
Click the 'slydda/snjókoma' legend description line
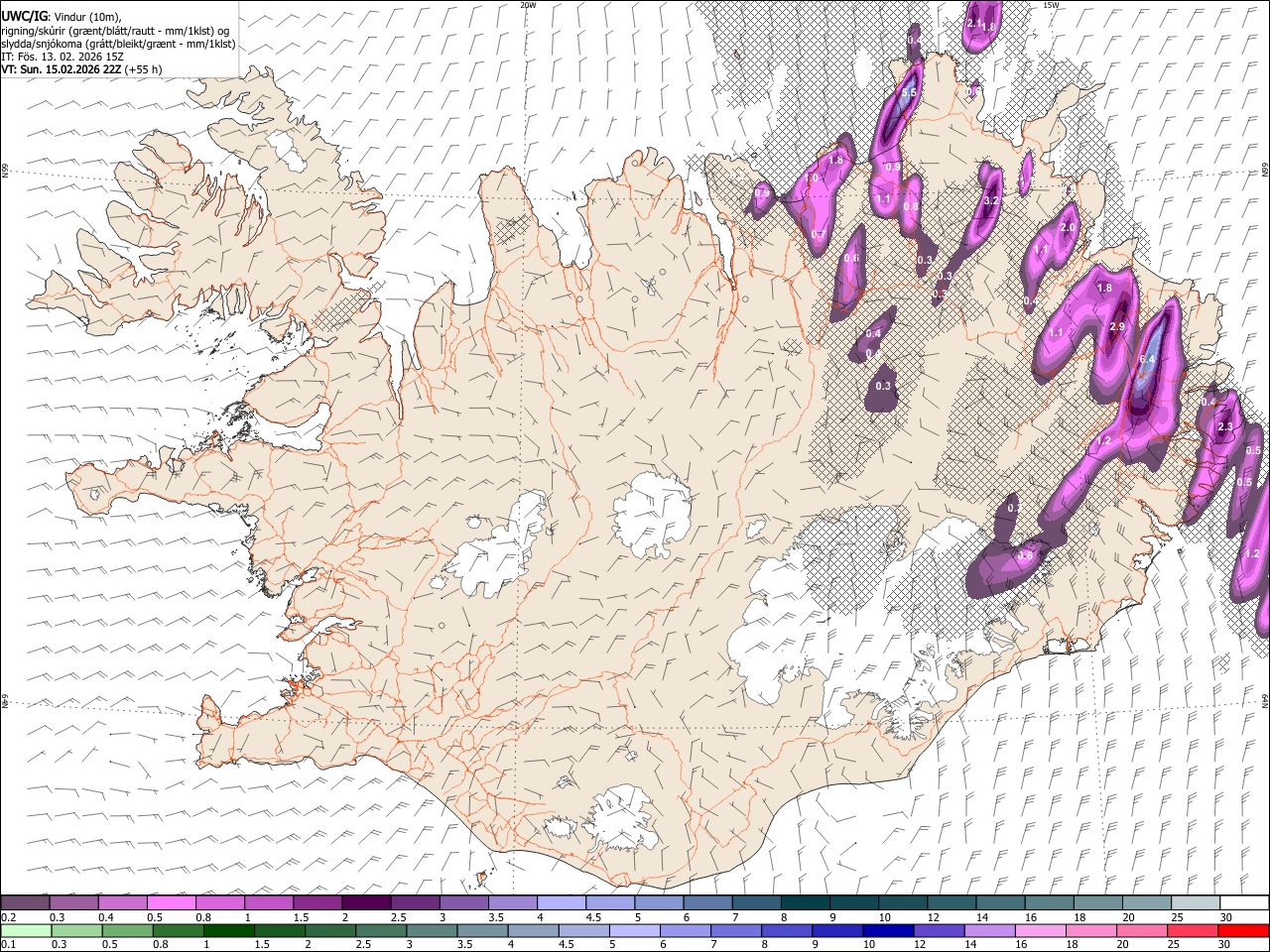point(118,44)
